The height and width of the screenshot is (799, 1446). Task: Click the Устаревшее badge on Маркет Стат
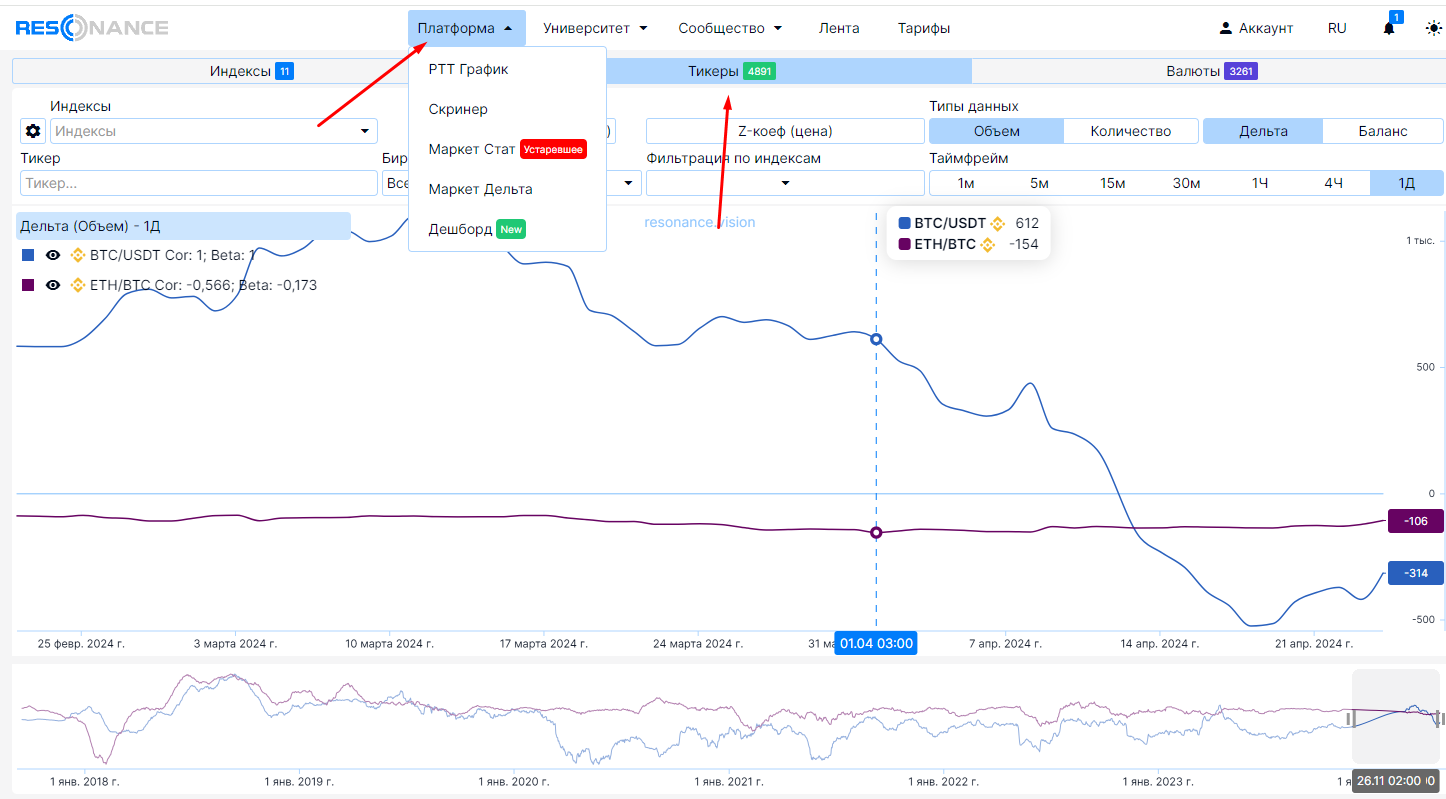pyautogui.click(x=553, y=149)
